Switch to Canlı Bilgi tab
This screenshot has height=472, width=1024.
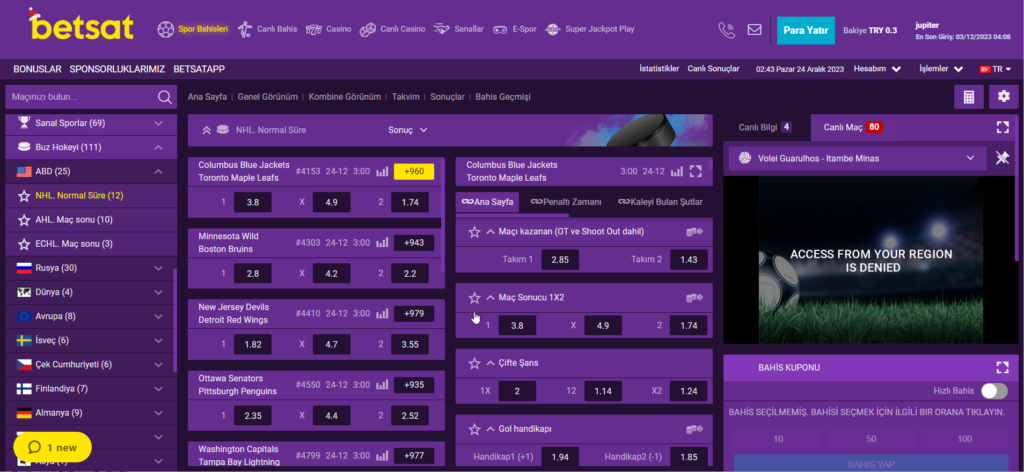(765, 127)
